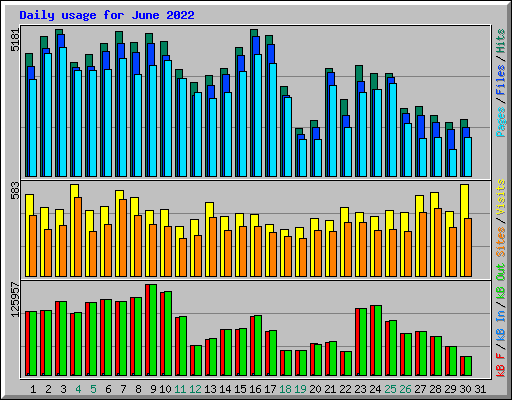Click day 24 on the x-axis
The image size is (512, 400).
pos(375,389)
